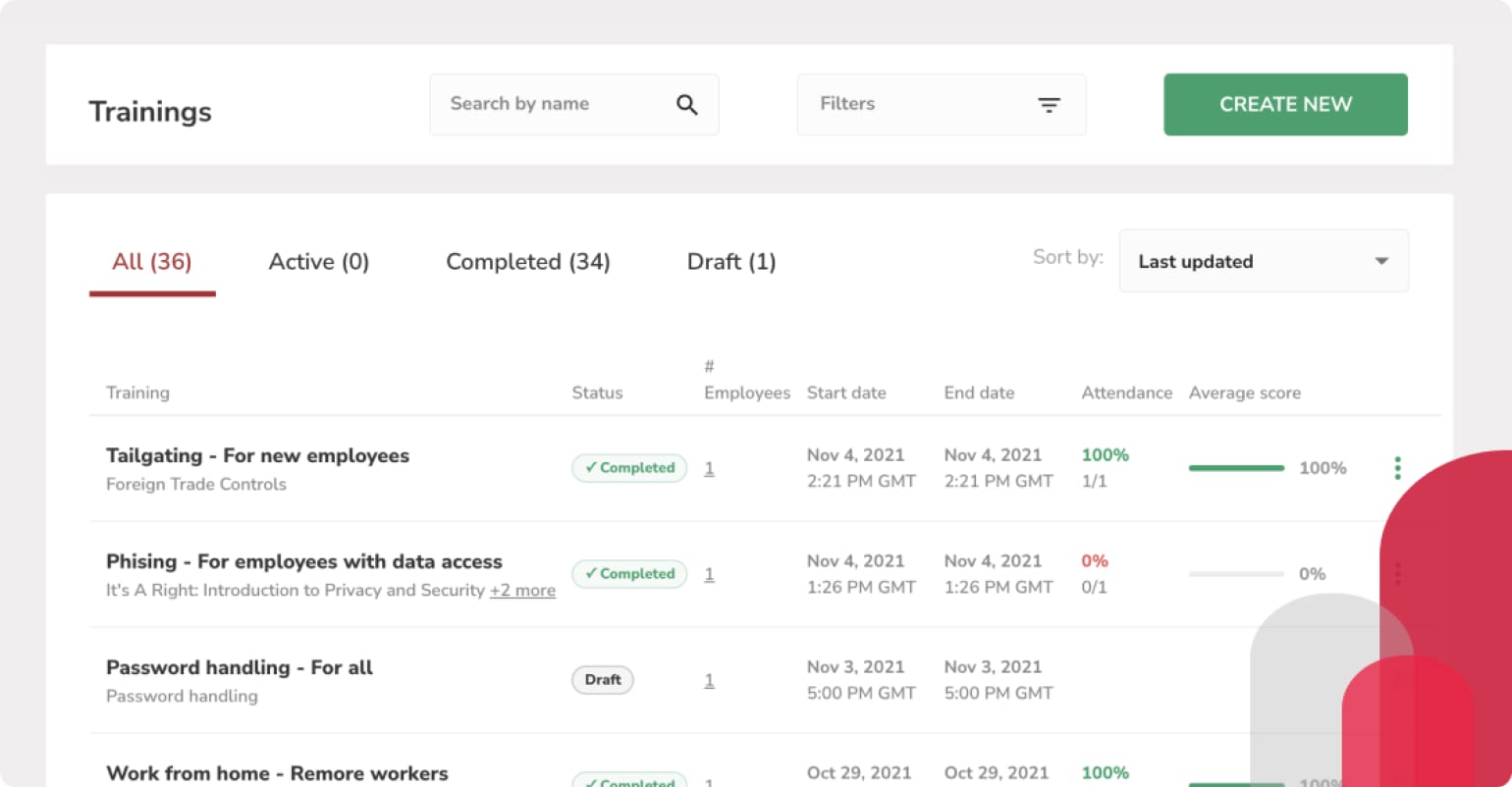1512x787 pixels.
Task: Click the 0/1 attendance count
Action: (1094, 587)
